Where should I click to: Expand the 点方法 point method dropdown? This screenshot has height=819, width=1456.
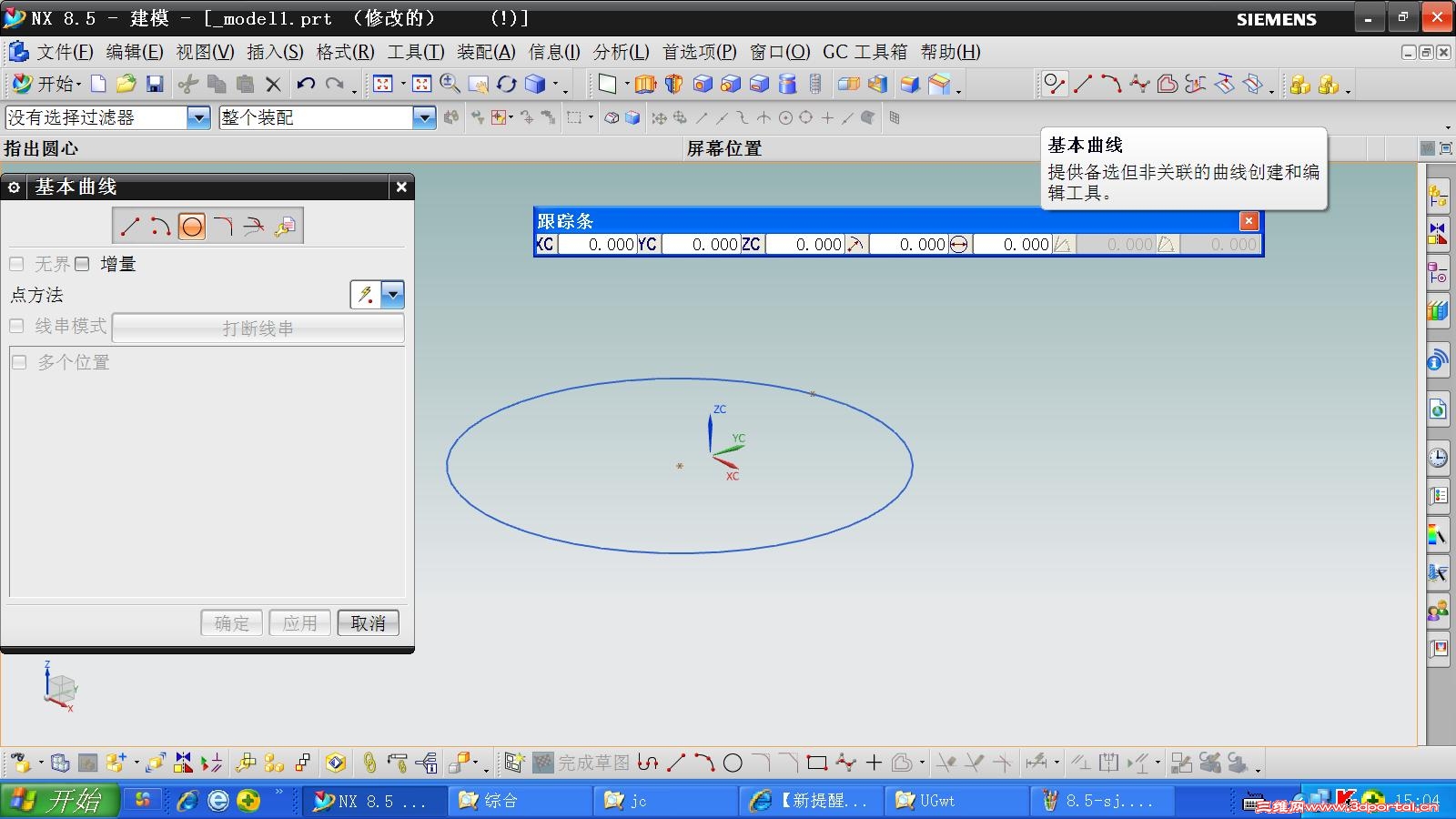392,294
